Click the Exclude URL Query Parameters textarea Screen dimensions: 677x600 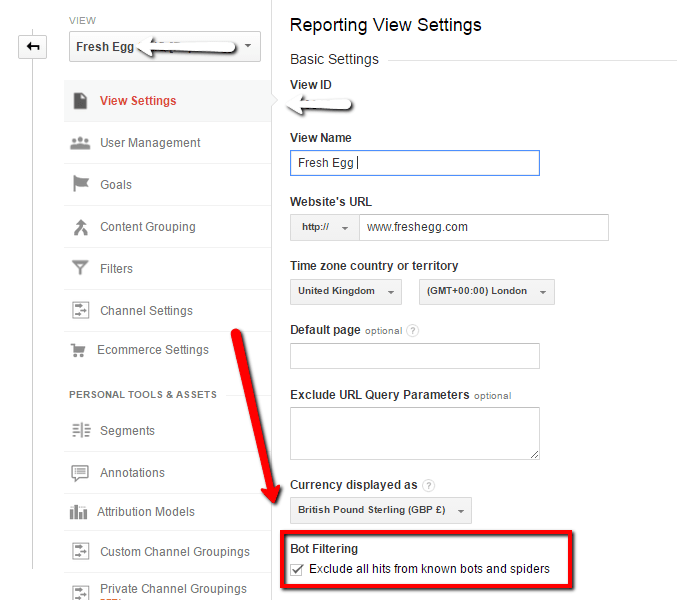coord(414,433)
